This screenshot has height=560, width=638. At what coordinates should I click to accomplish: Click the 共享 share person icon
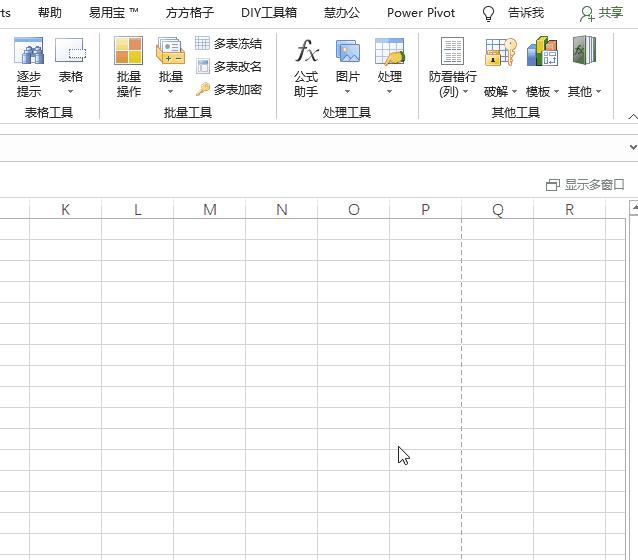(x=587, y=13)
